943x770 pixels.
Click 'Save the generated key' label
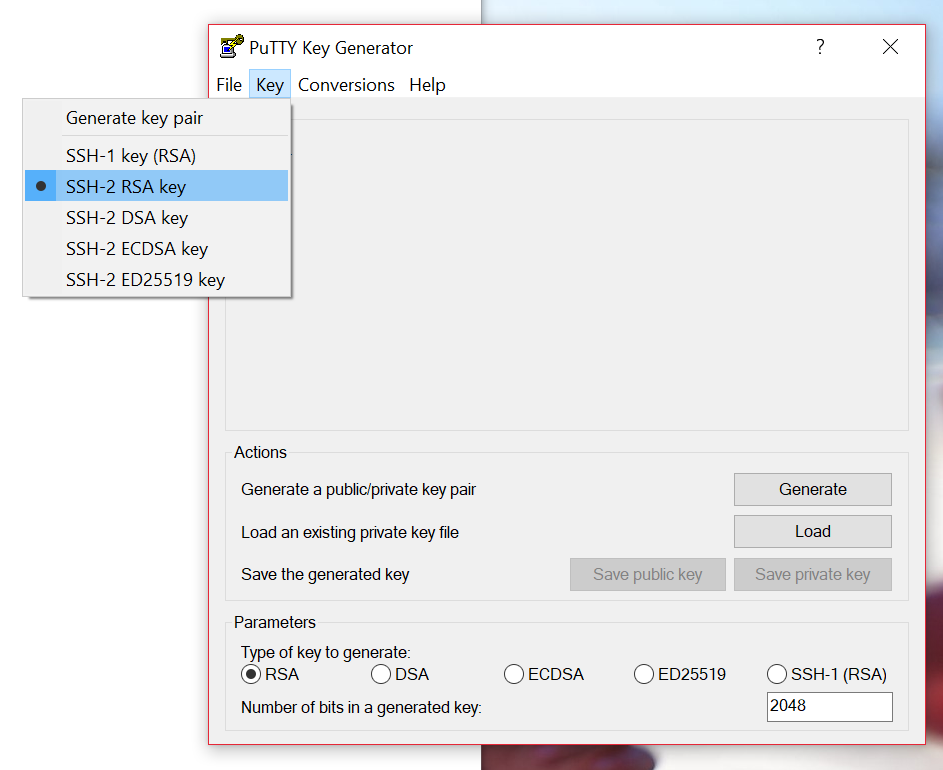(325, 574)
